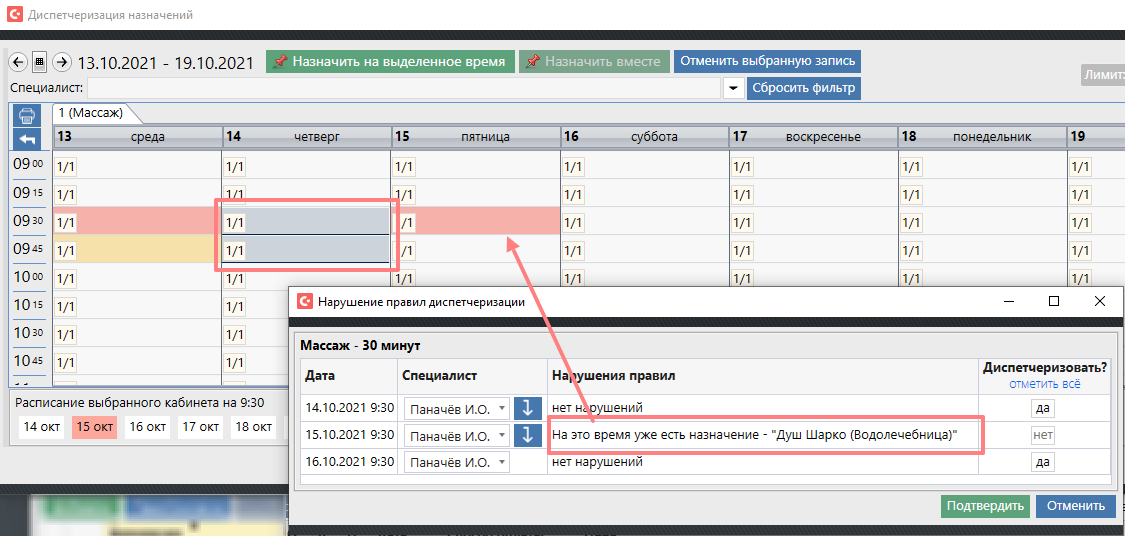Click the 'отметить всё' link
The width and height of the screenshot is (1125, 536).
click(x=1044, y=384)
